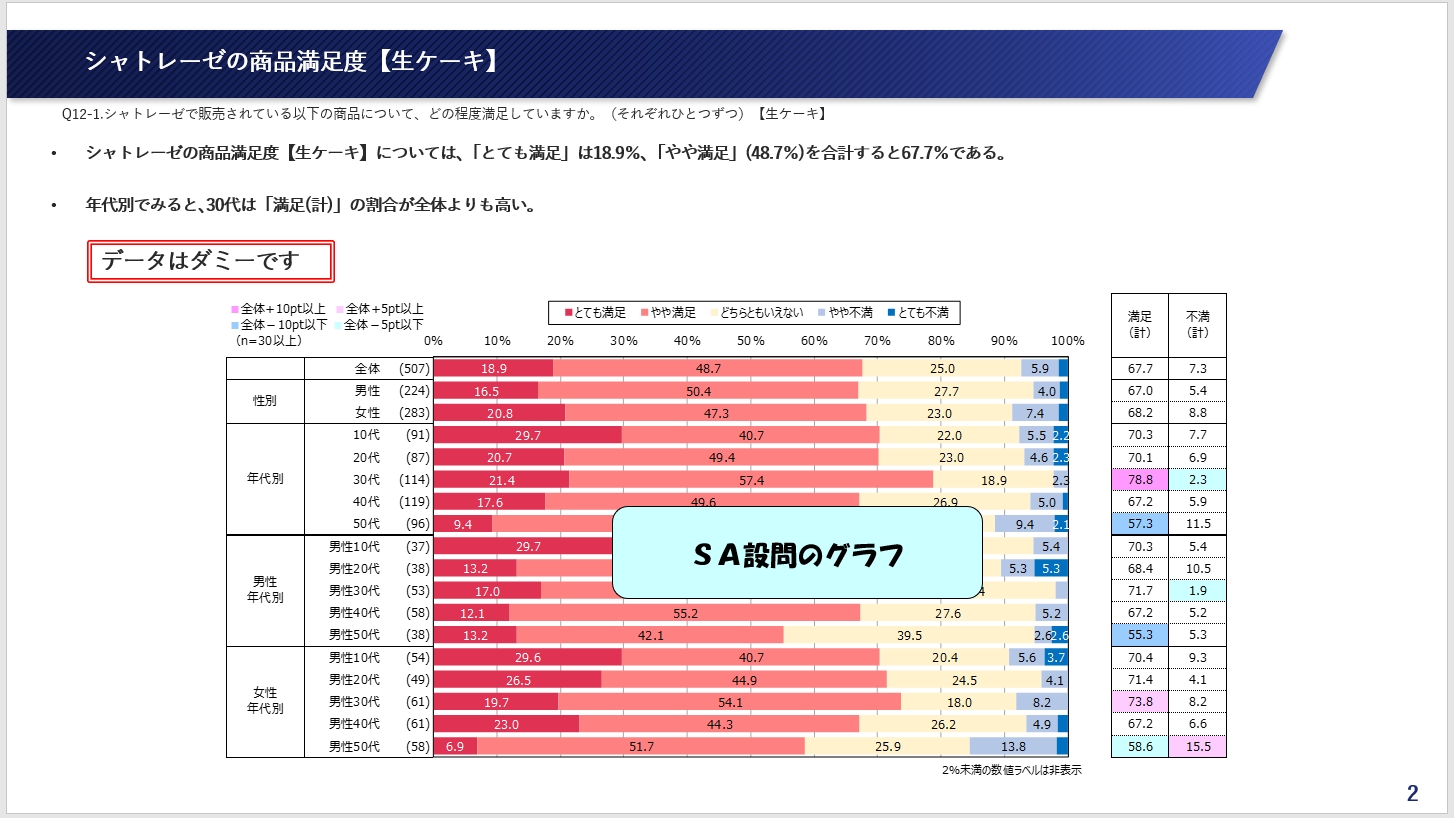This screenshot has height=818, width=1454.
Task: Click the highlighted 78.8 cell
Action: 1140,479
